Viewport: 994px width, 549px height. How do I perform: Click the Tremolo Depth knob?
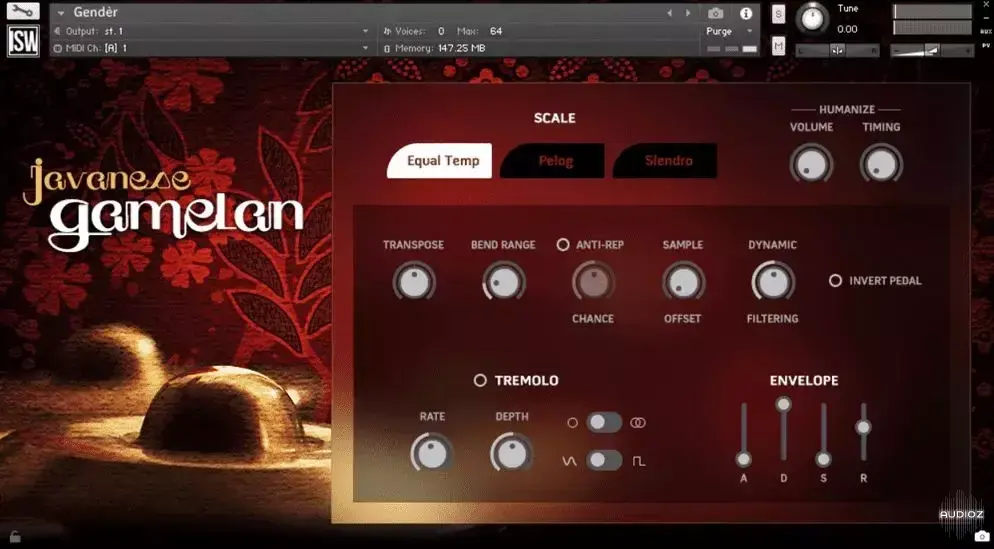[512, 453]
